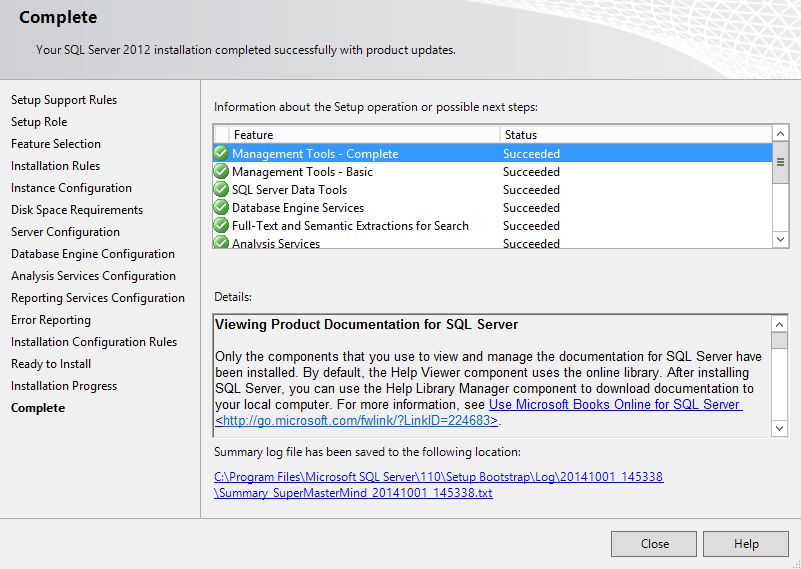
Task: Click check icon for Full-Text and Semantic Extractions
Action: point(221,226)
